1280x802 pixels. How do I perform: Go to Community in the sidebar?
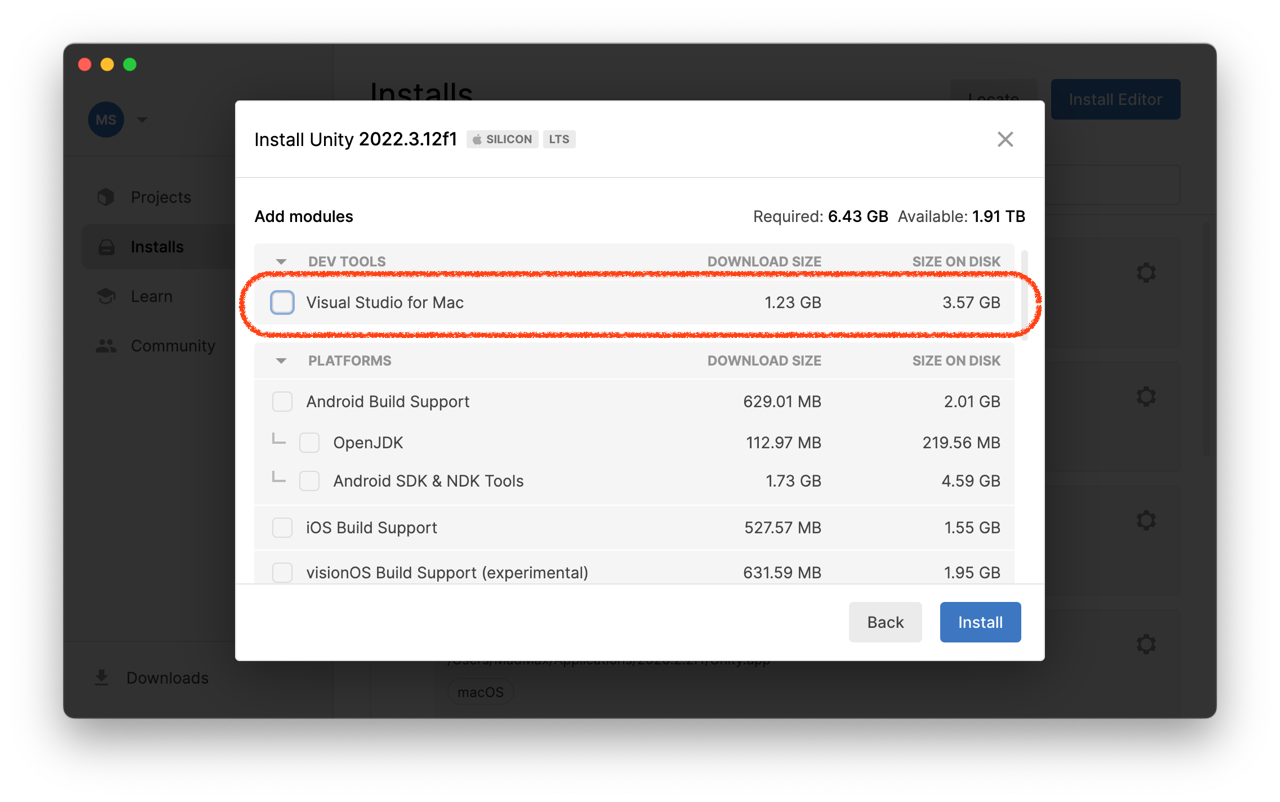pos(172,346)
